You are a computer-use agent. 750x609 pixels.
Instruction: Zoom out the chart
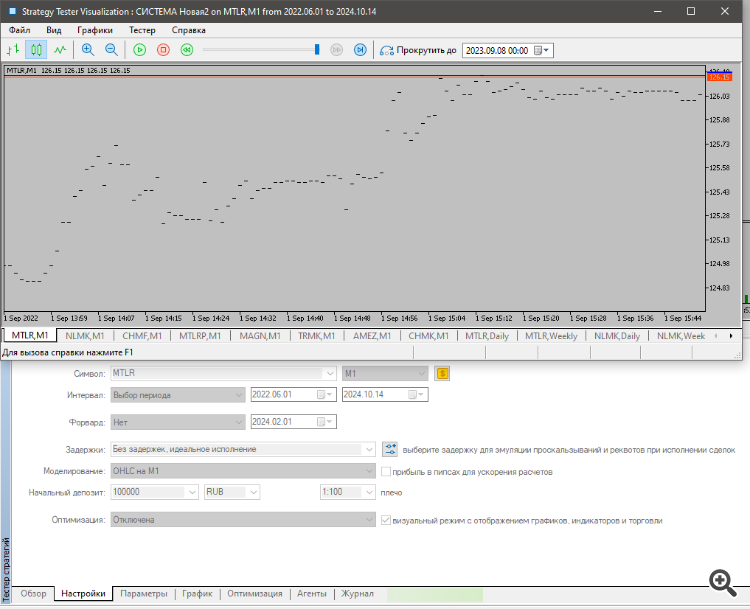(x=111, y=50)
